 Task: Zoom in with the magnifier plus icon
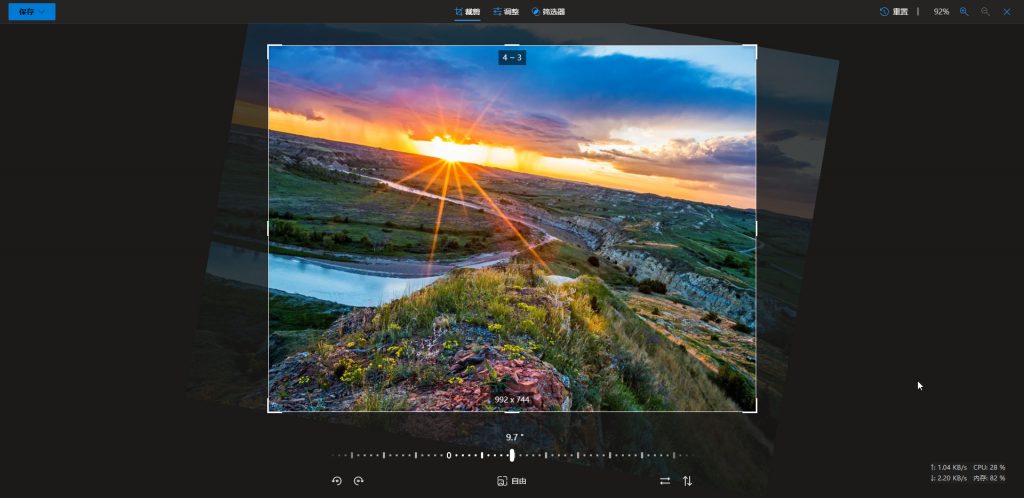click(964, 11)
